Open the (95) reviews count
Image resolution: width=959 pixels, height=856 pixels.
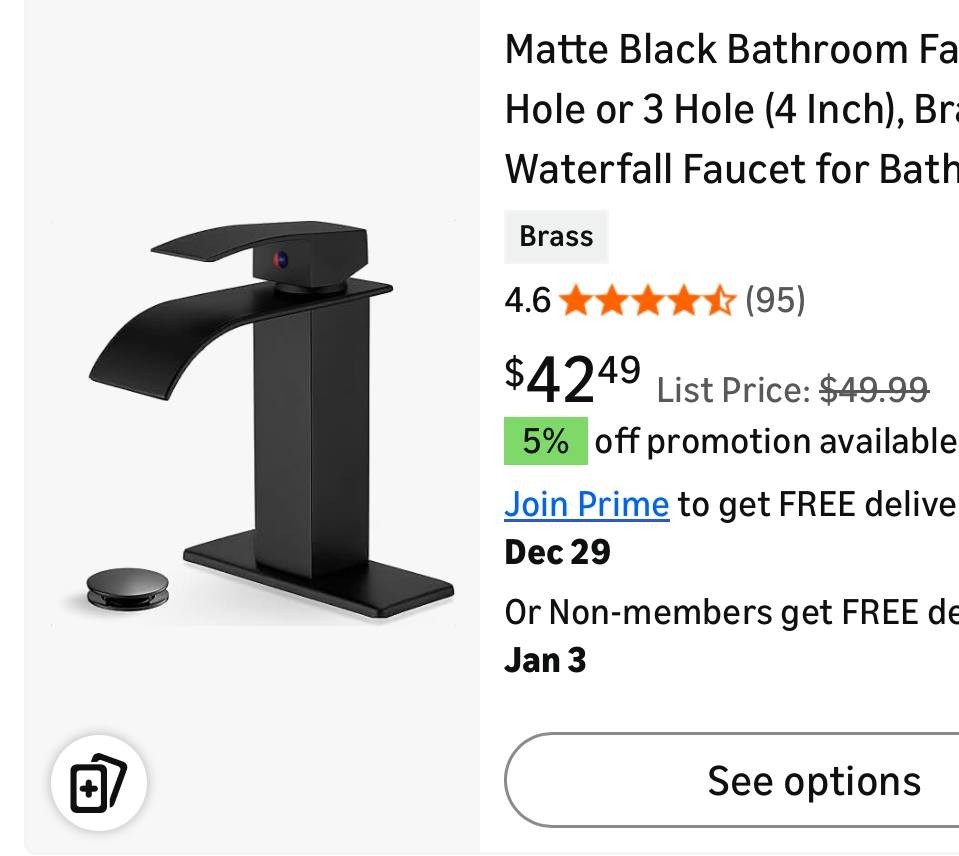click(x=775, y=300)
